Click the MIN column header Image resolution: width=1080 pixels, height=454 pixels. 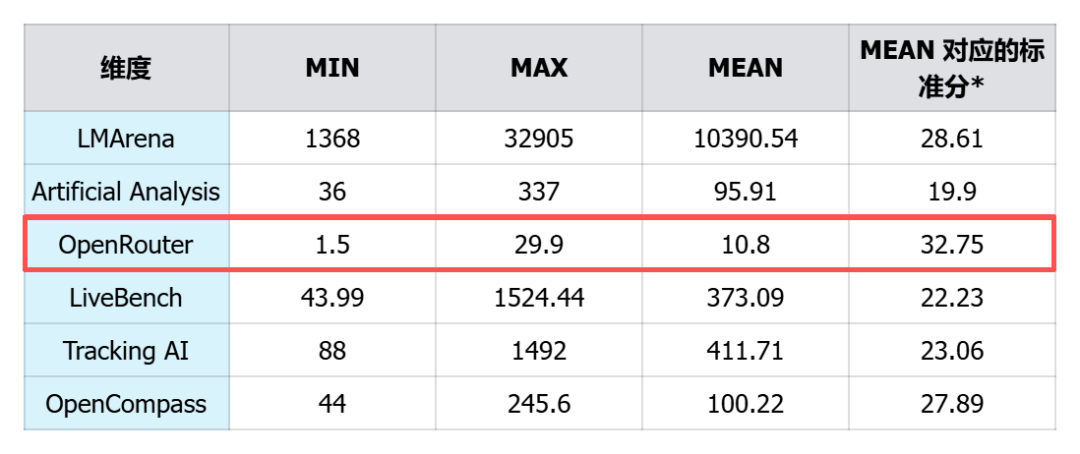click(332, 68)
